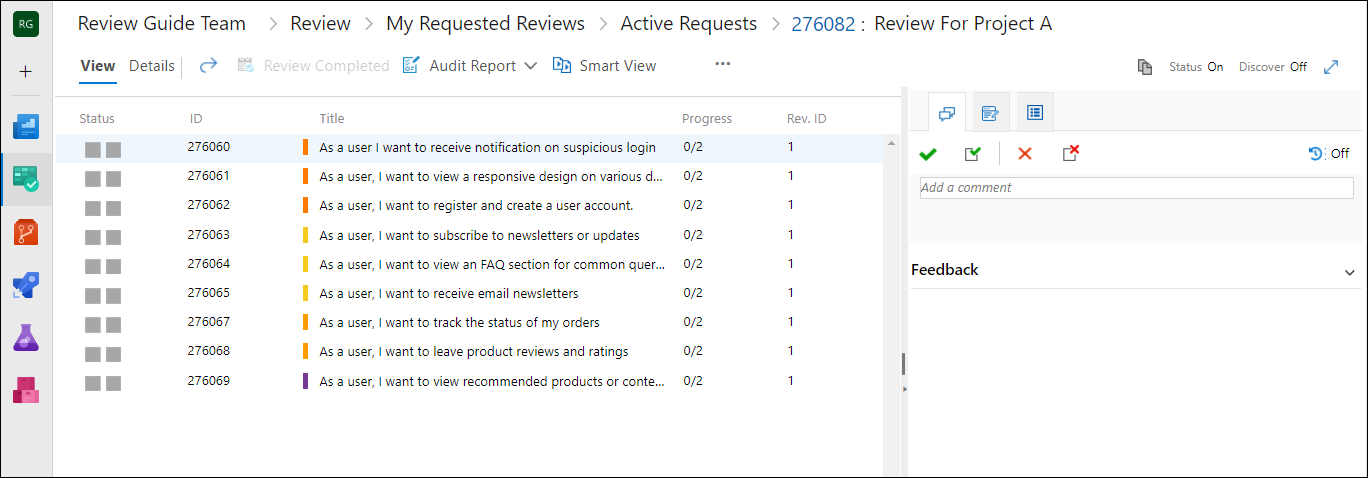Click the blue forward arrow toolbar icon
The width and height of the screenshot is (1368, 478).
tap(208, 66)
